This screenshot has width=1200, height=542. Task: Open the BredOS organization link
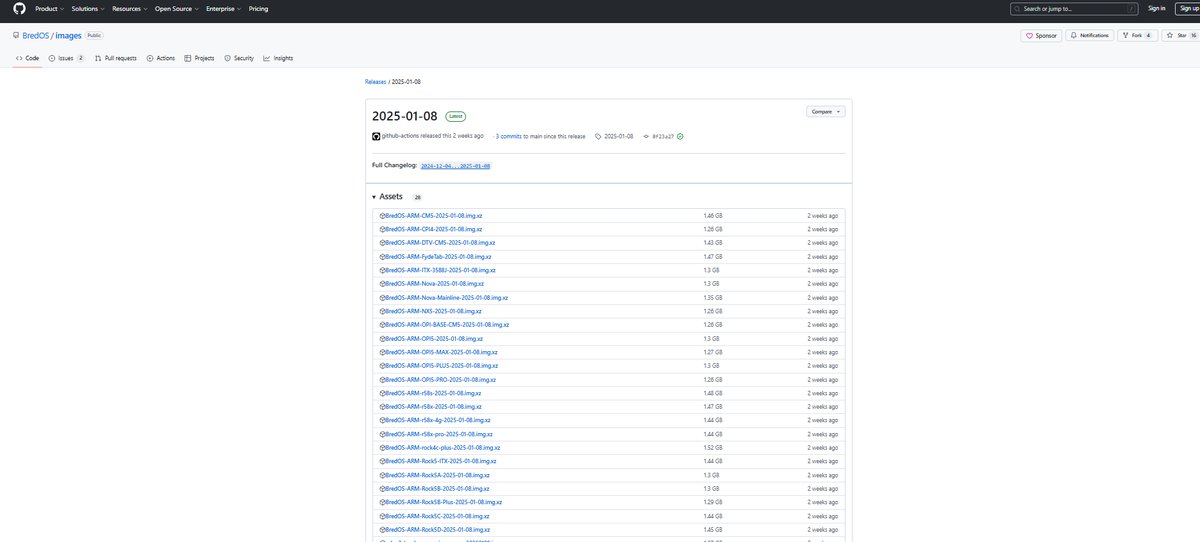point(36,35)
